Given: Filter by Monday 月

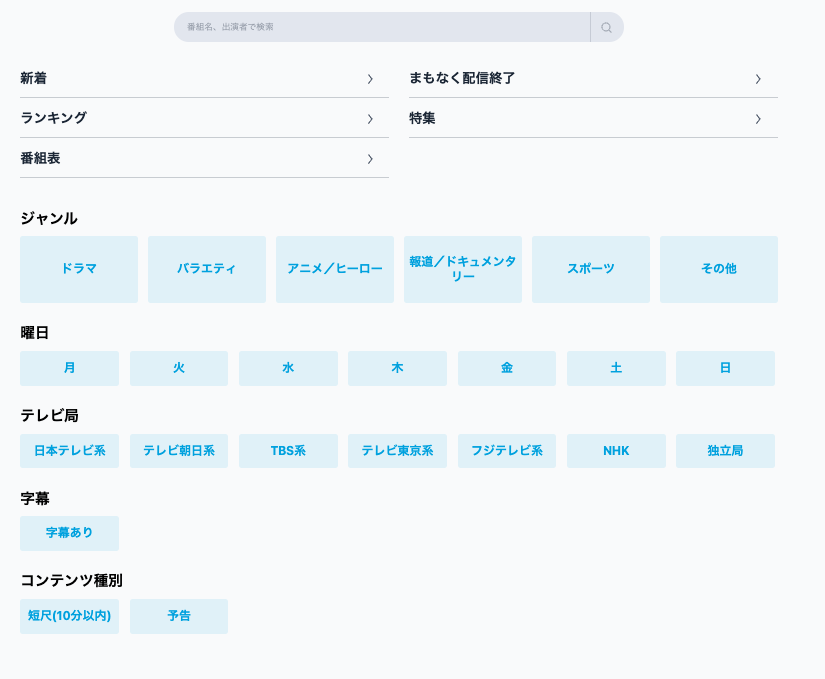Looking at the screenshot, I should click(69, 368).
